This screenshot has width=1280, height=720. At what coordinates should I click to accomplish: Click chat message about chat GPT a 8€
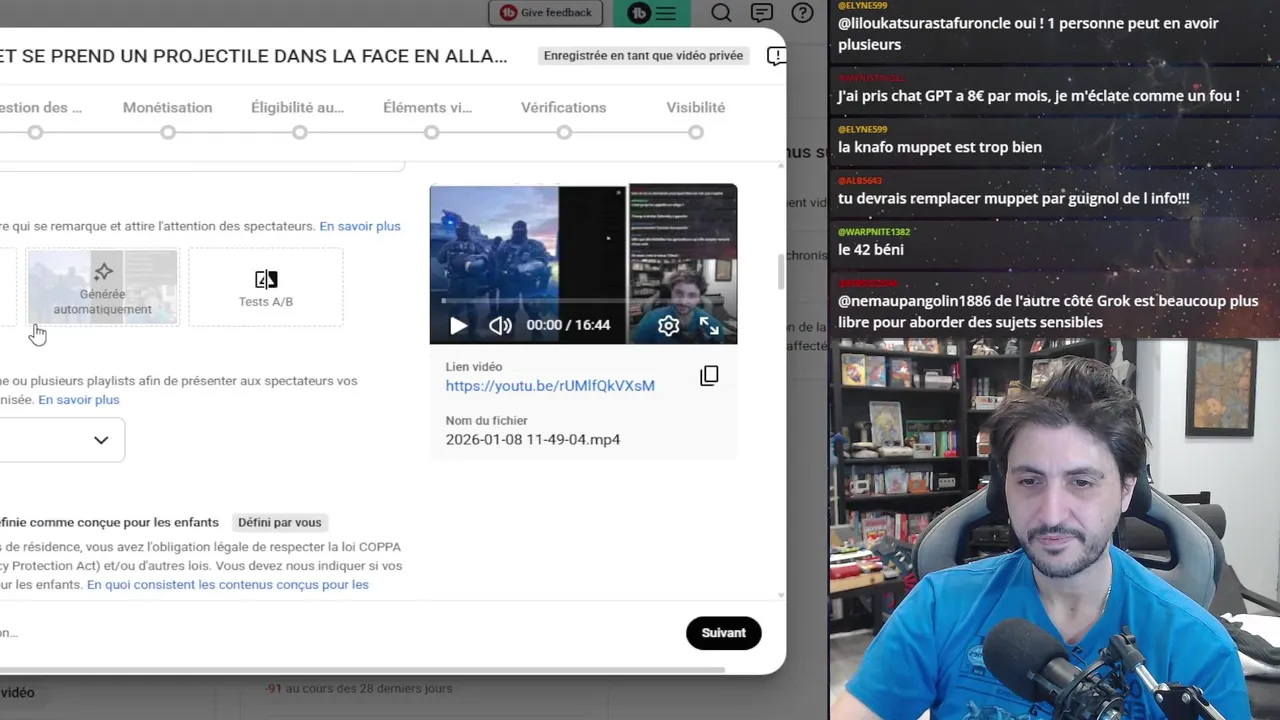1038,96
